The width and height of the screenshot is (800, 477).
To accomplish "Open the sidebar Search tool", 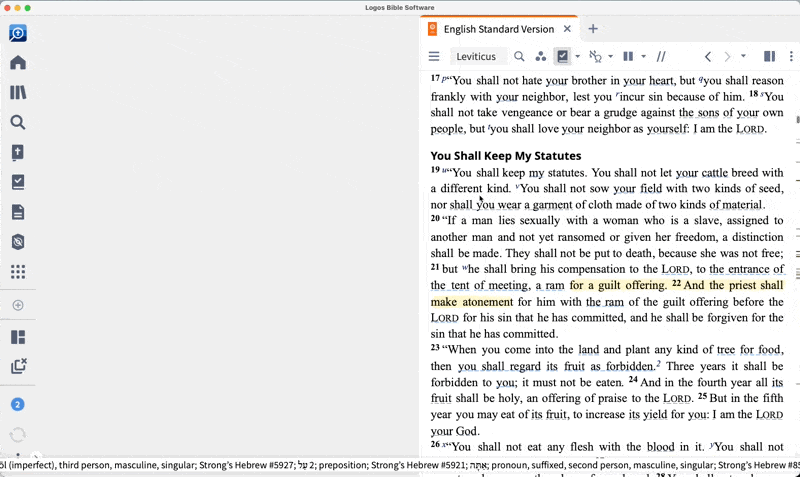I will [x=18, y=122].
